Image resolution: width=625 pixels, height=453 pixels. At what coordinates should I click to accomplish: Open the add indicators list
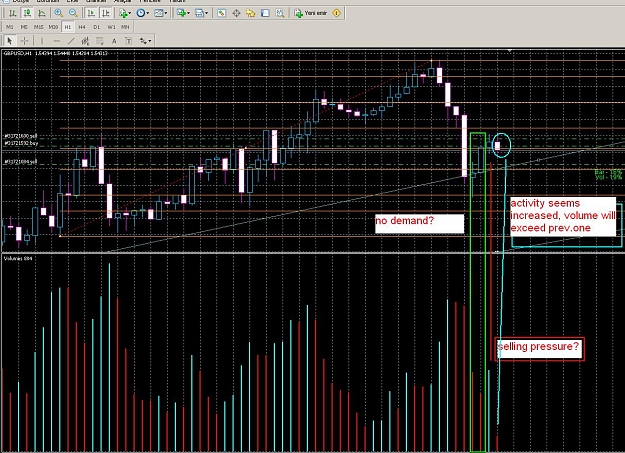pyautogui.click(x=124, y=13)
